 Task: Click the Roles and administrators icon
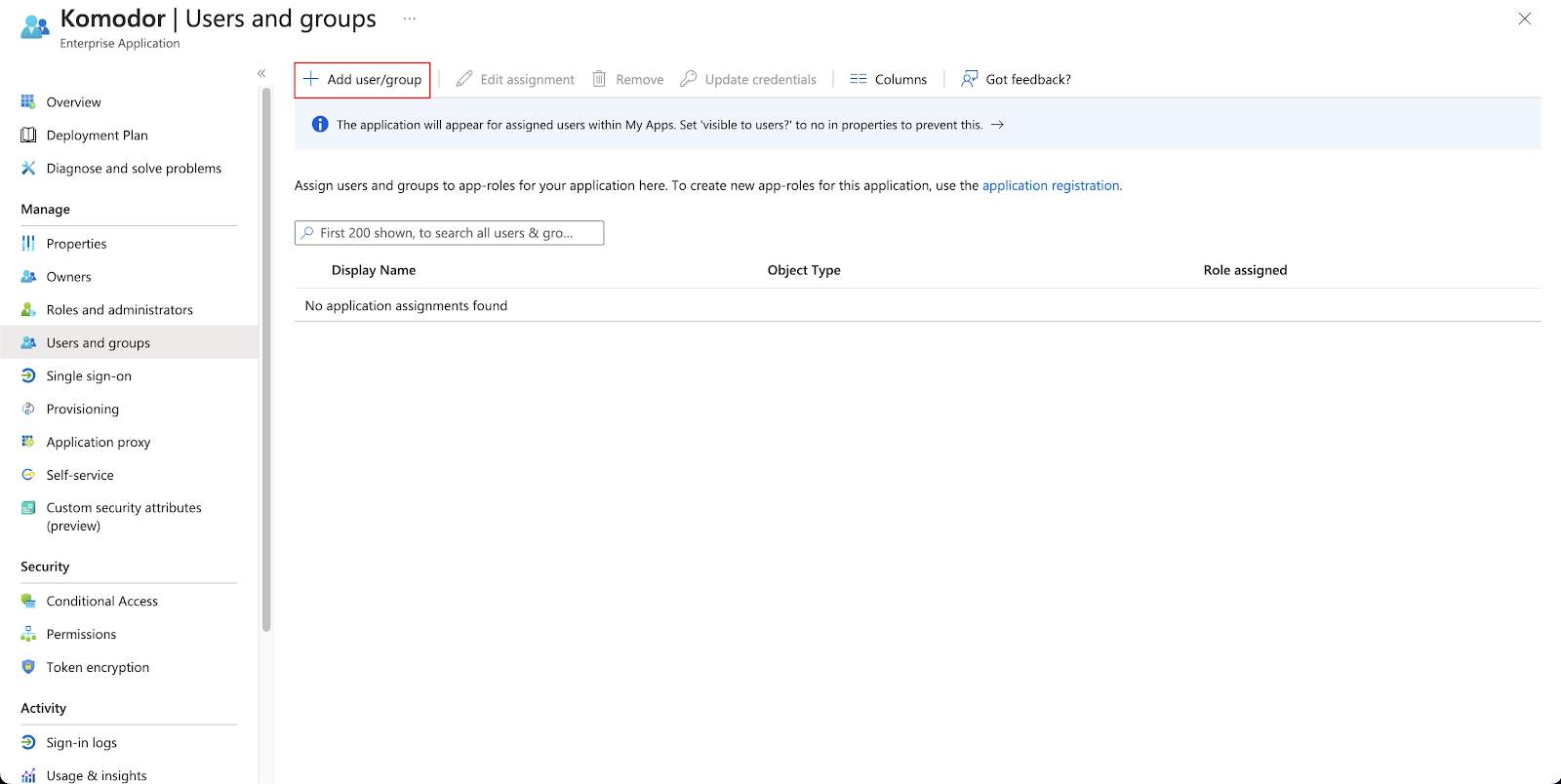click(28, 309)
